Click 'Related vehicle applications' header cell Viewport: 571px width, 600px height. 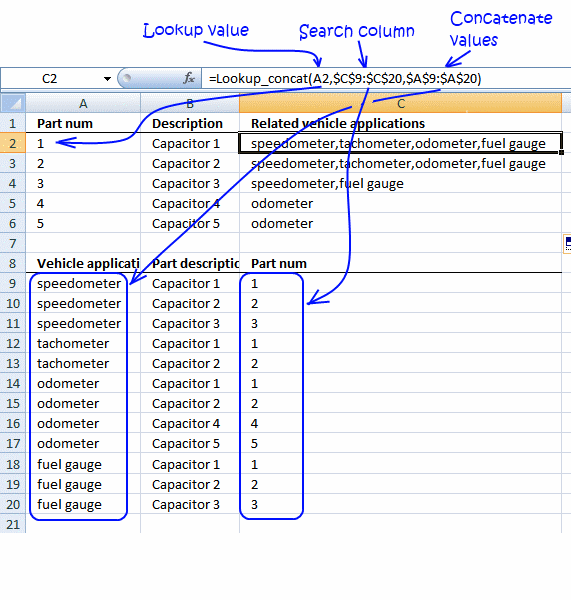(401, 124)
